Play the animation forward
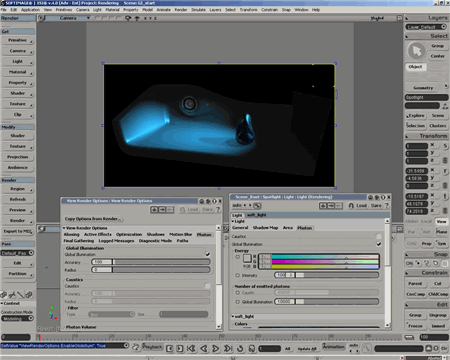 216,348
